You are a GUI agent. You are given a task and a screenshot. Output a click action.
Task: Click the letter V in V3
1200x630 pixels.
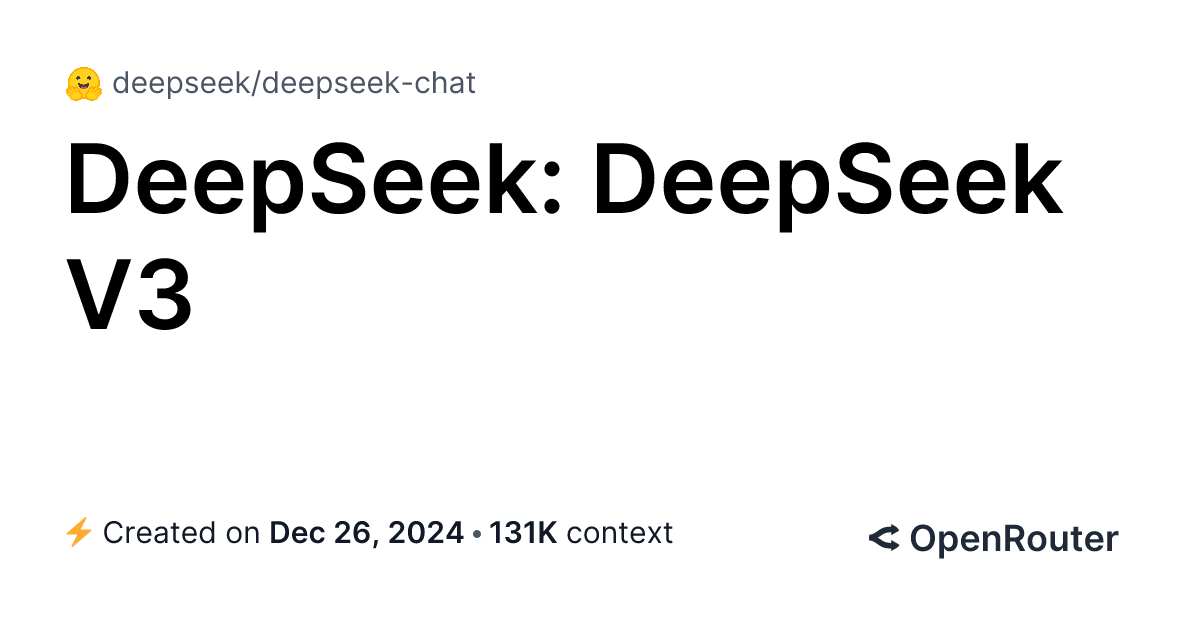[98, 293]
